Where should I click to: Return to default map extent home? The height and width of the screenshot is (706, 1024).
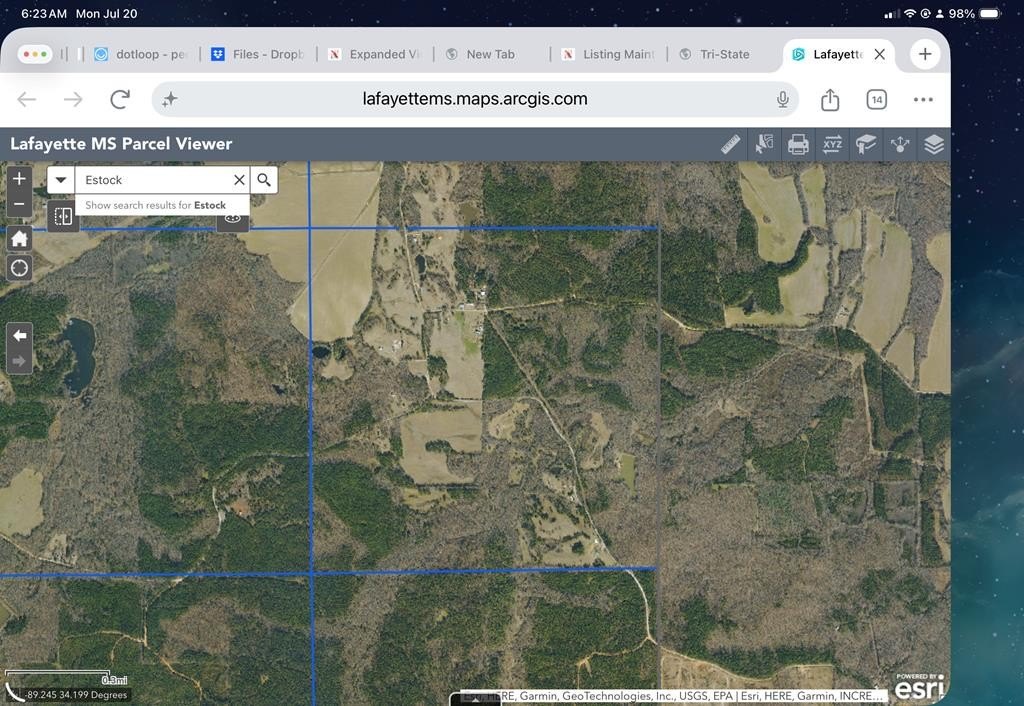coord(20,238)
